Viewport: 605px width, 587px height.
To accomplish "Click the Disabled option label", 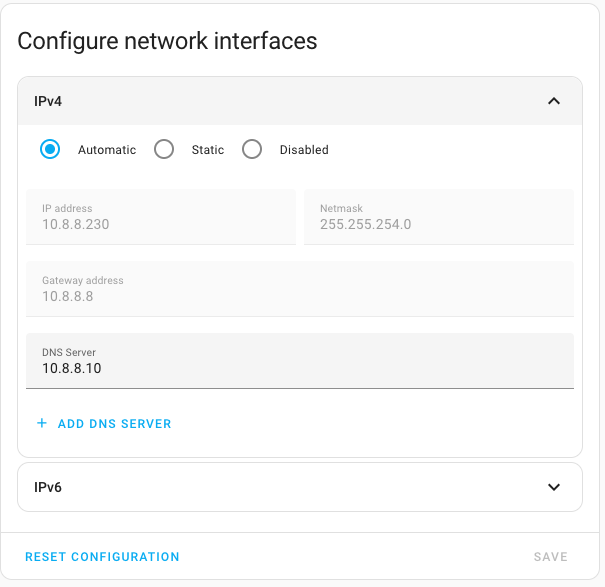I will [304, 150].
